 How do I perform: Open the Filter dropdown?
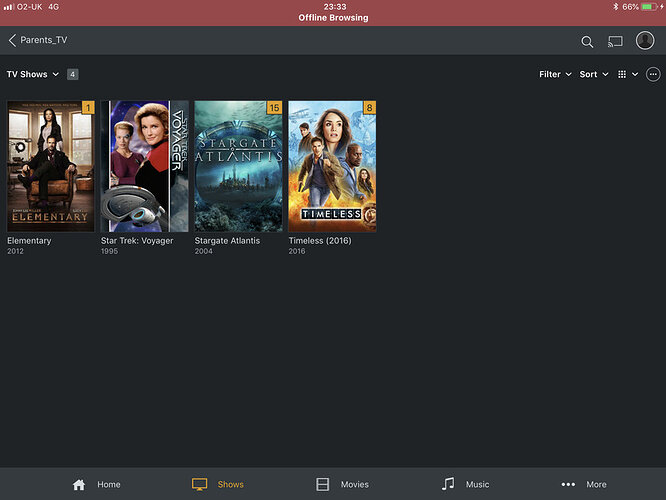[x=555, y=74]
